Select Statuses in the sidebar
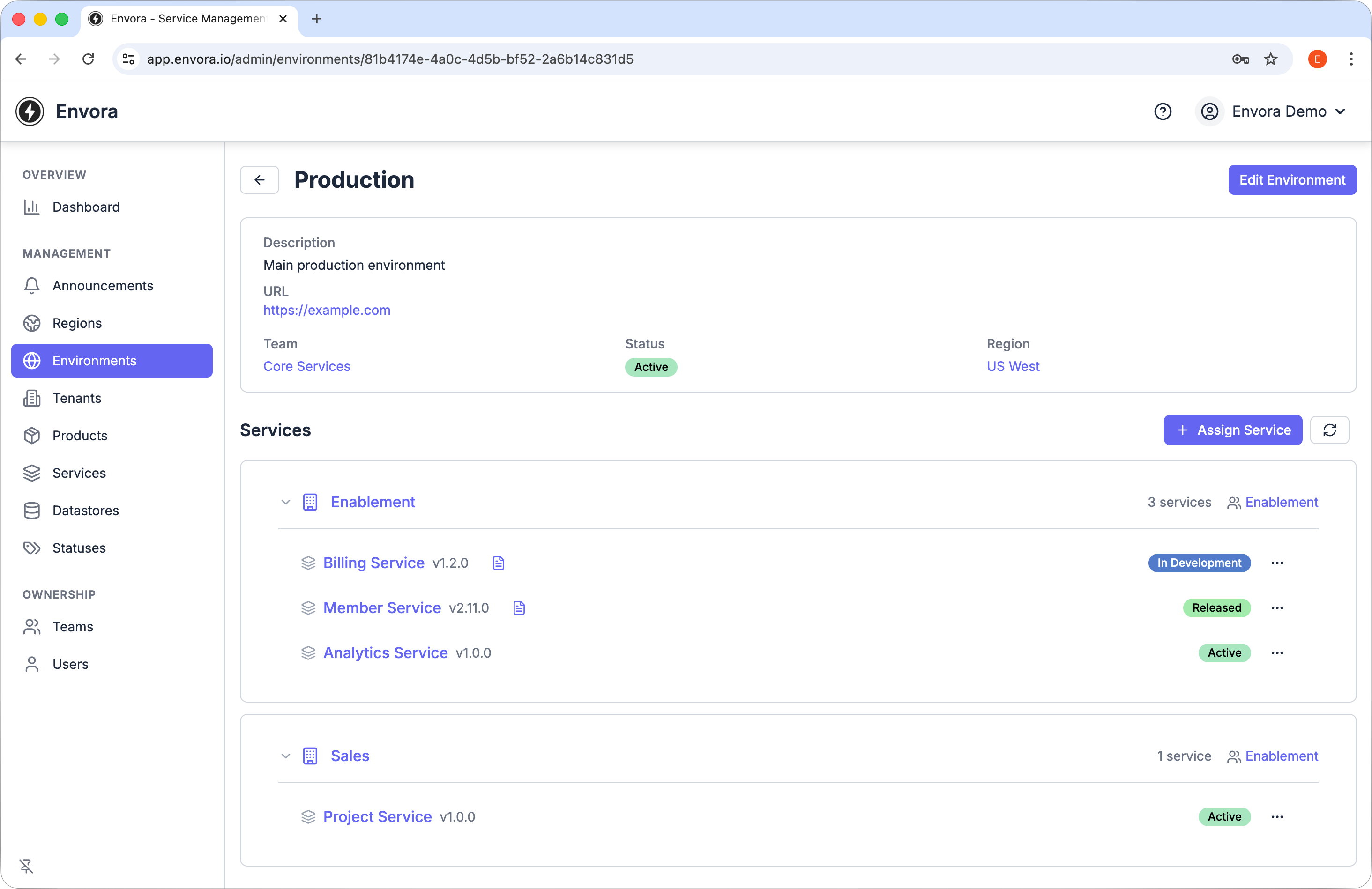Image resolution: width=1372 pixels, height=889 pixels. coord(112,548)
